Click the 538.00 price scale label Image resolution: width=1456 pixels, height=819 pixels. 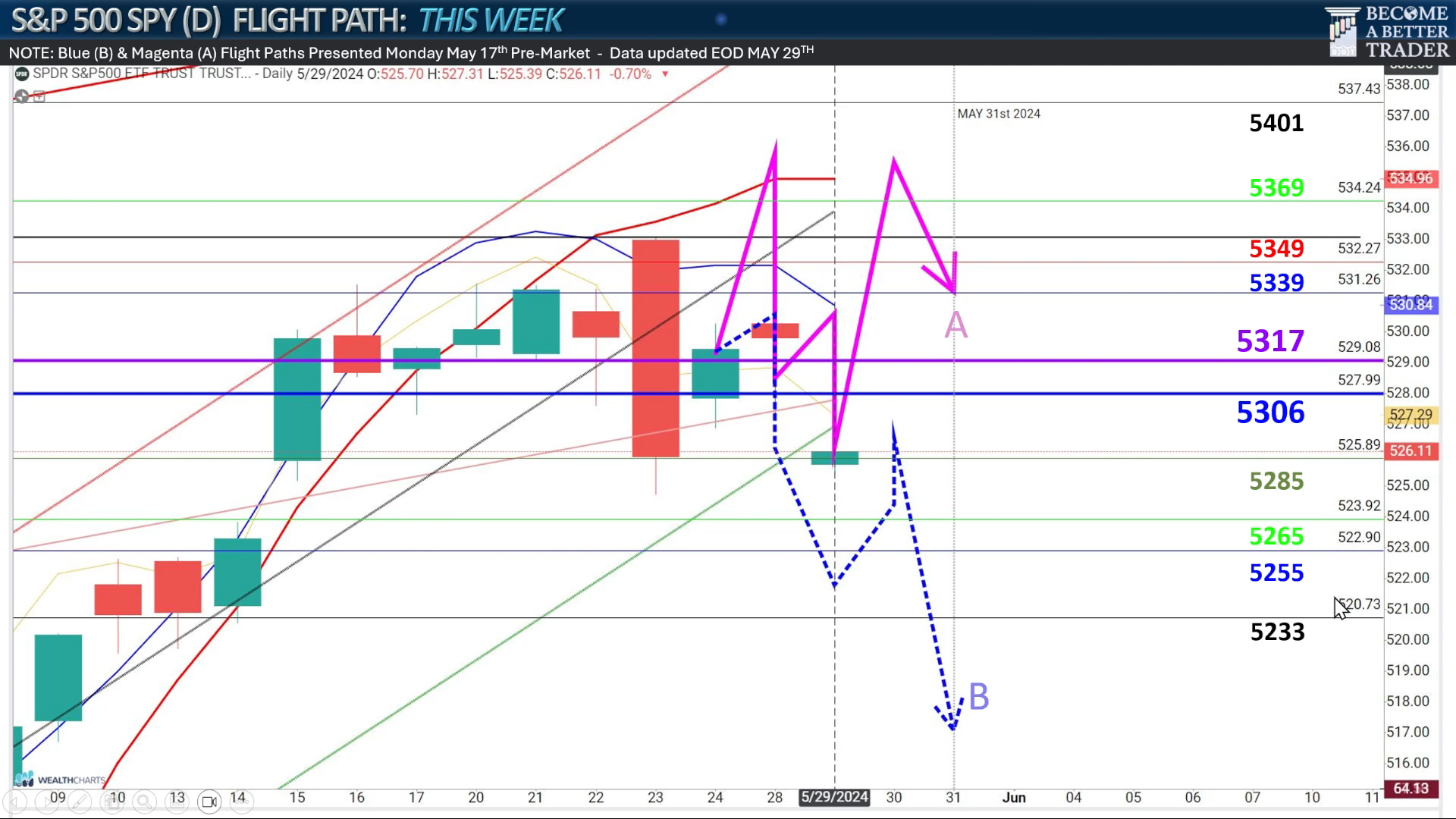(1407, 84)
